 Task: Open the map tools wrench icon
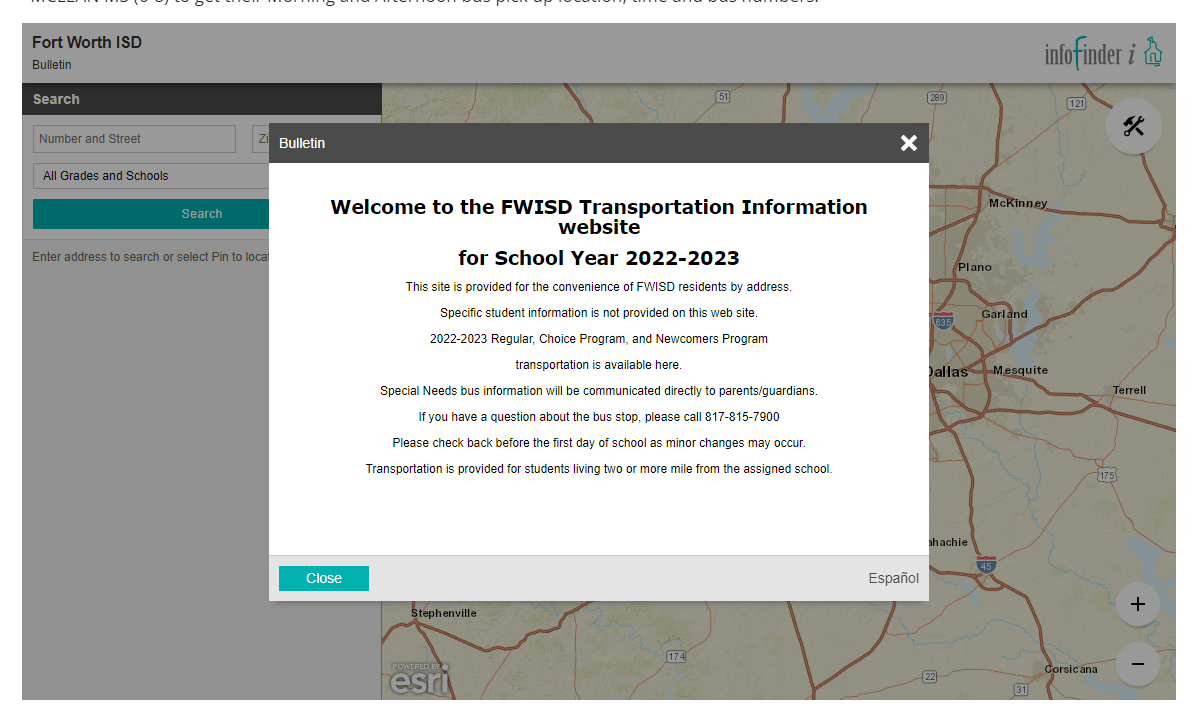pyautogui.click(x=1133, y=126)
